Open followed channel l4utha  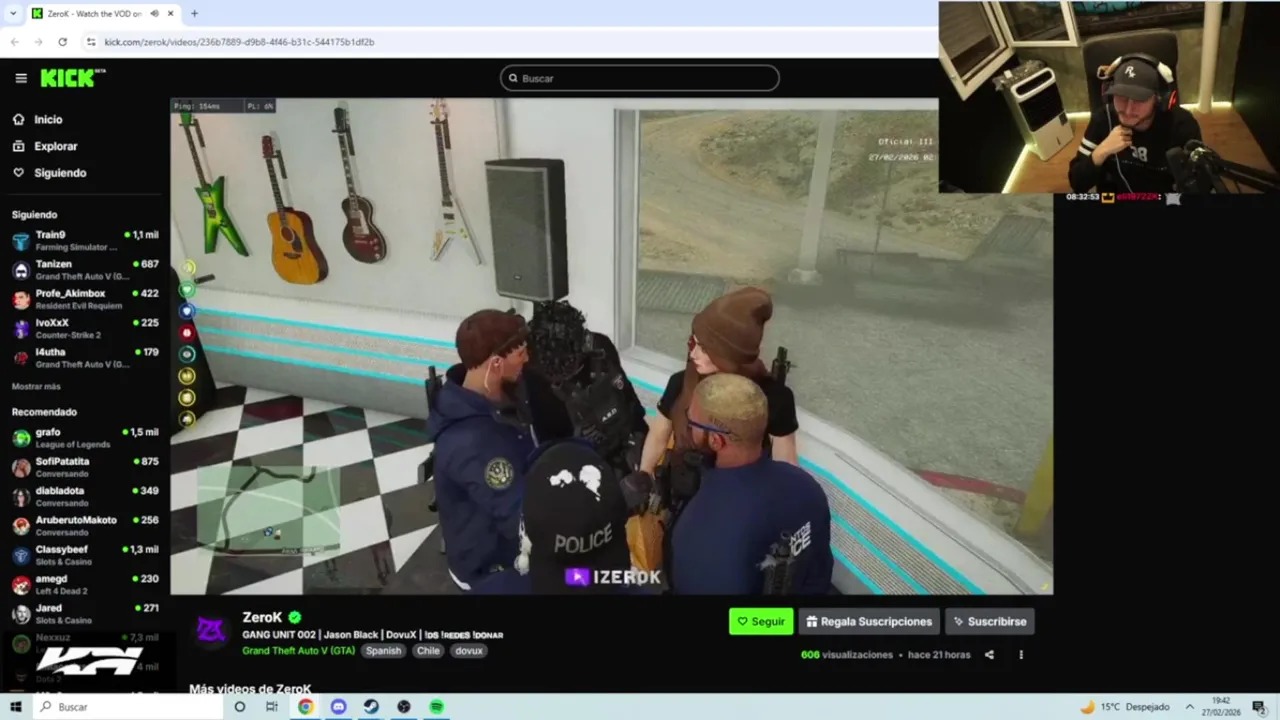coord(85,357)
